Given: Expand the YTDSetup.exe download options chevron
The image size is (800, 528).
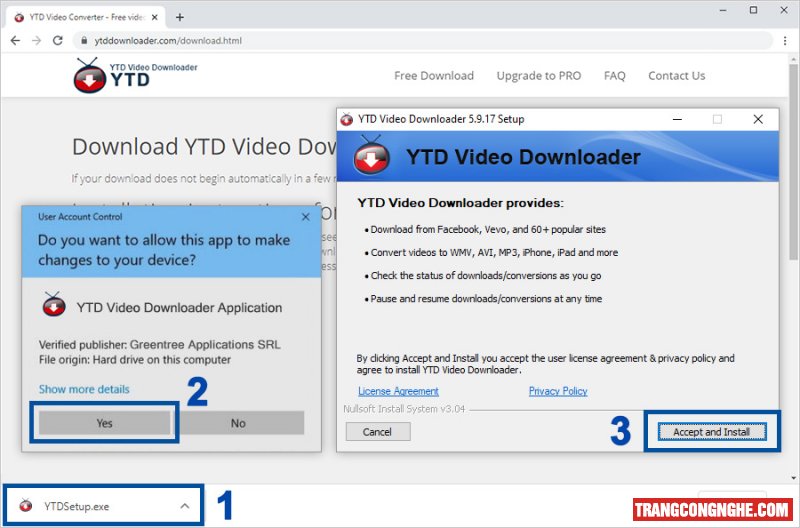Looking at the screenshot, I should pos(185,506).
